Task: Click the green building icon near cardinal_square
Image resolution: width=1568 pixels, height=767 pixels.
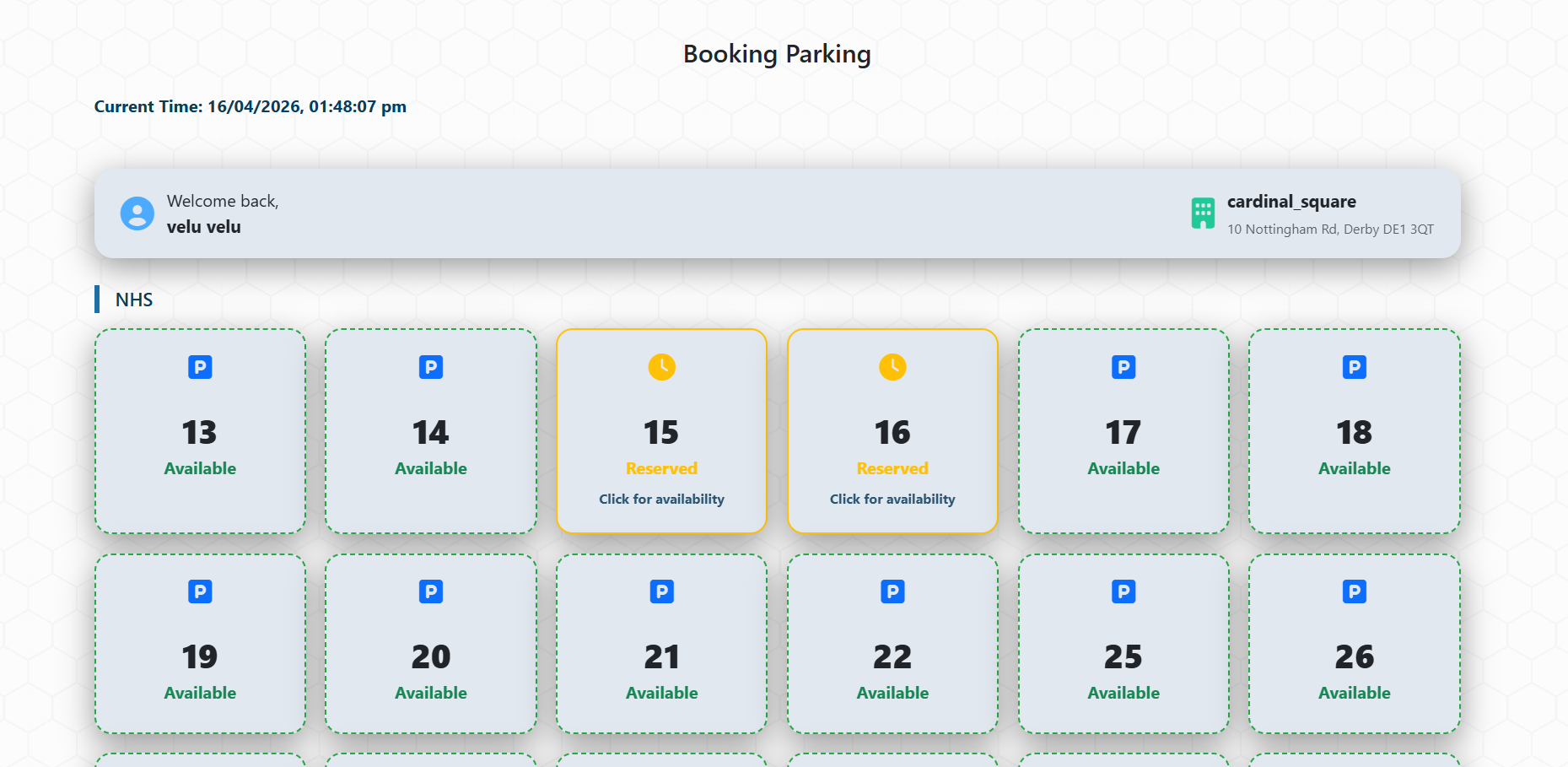Action: (1202, 213)
